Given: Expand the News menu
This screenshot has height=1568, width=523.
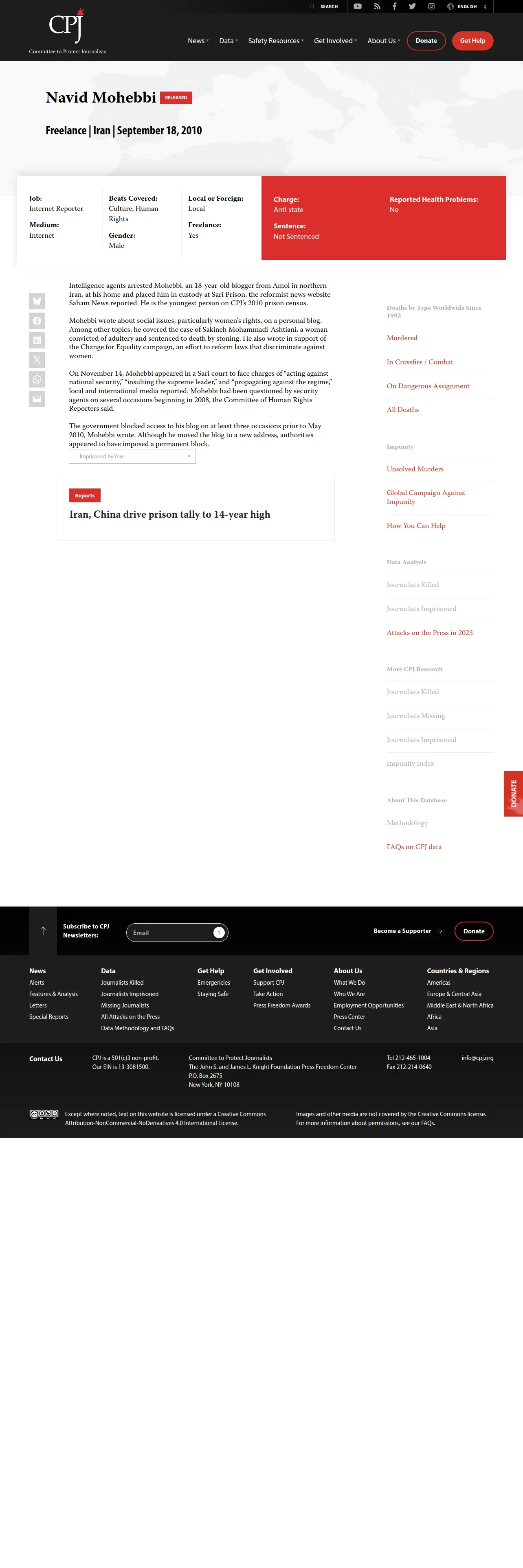Looking at the screenshot, I should click(x=198, y=41).
